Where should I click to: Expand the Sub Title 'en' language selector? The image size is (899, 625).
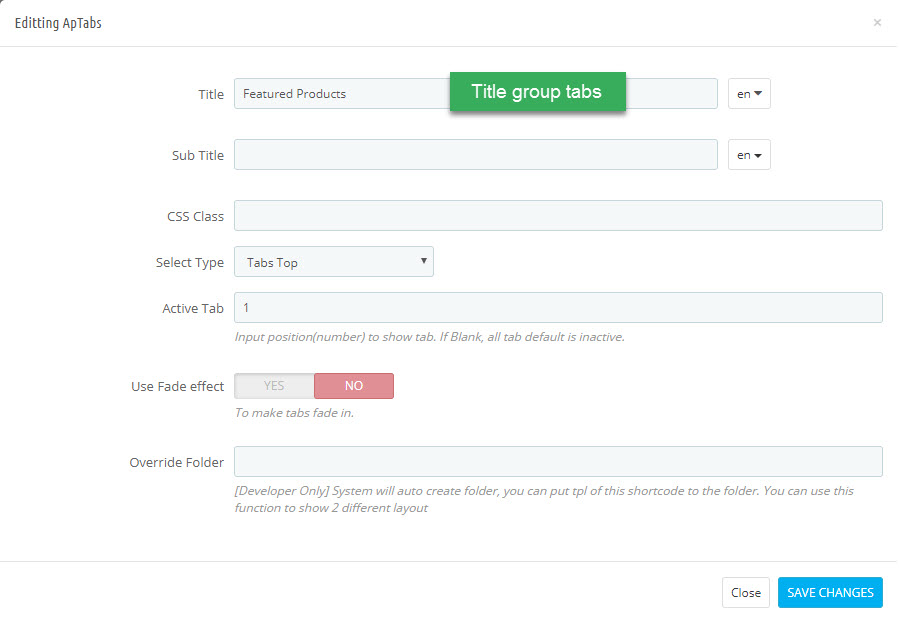pyautogui.click(x=749, y=155)
